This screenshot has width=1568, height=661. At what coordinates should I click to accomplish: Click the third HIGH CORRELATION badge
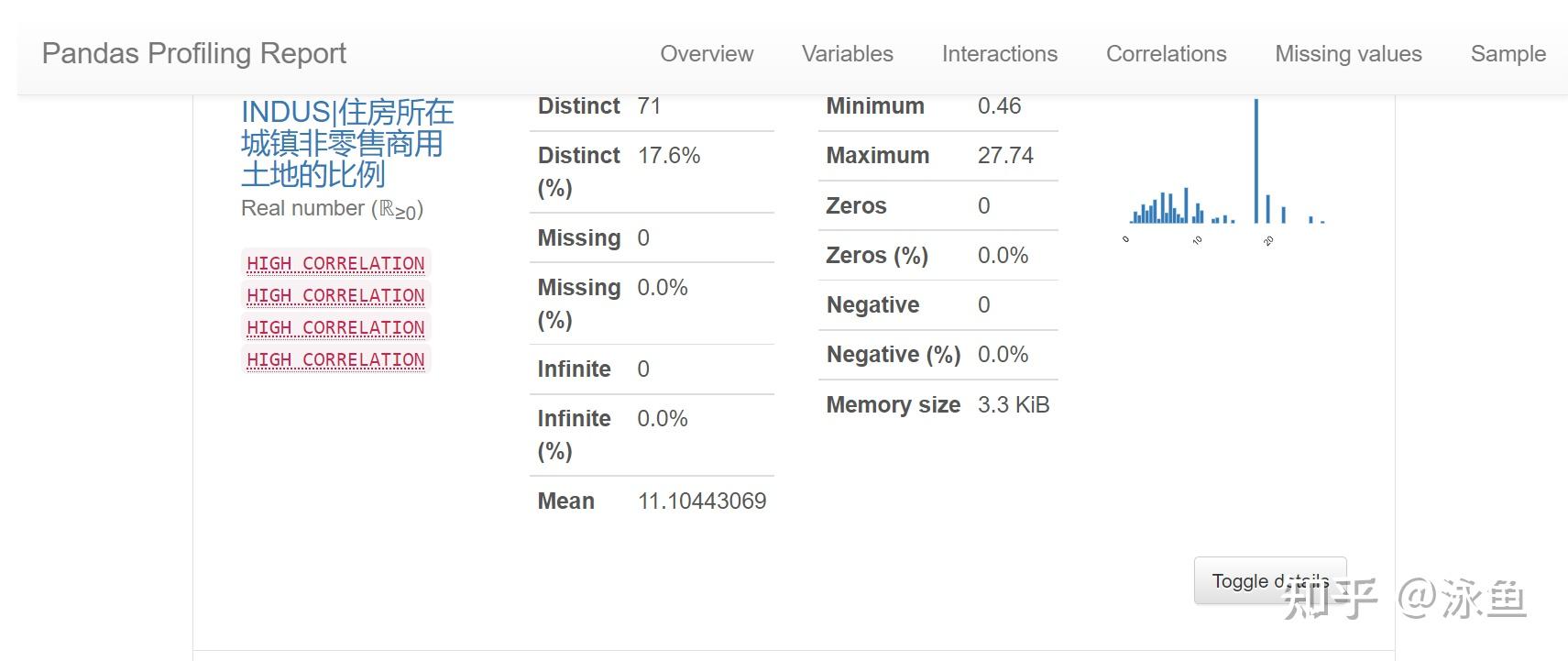(335, 328)
